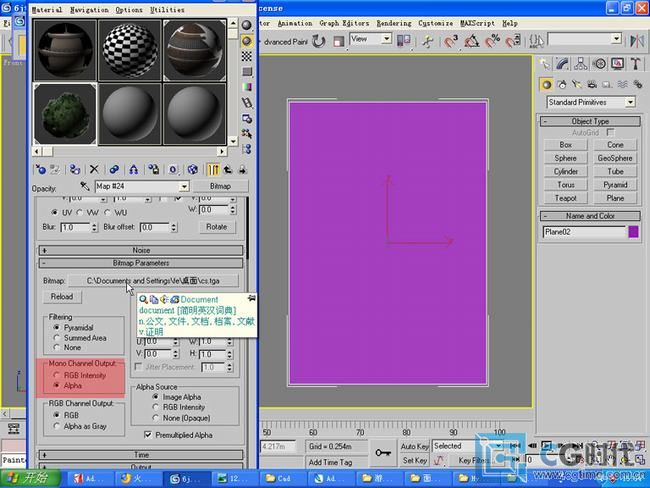Open the Utilities hammer panel tab
The width and height of the screenshot is (650, 488).
(x=635, y=63)
